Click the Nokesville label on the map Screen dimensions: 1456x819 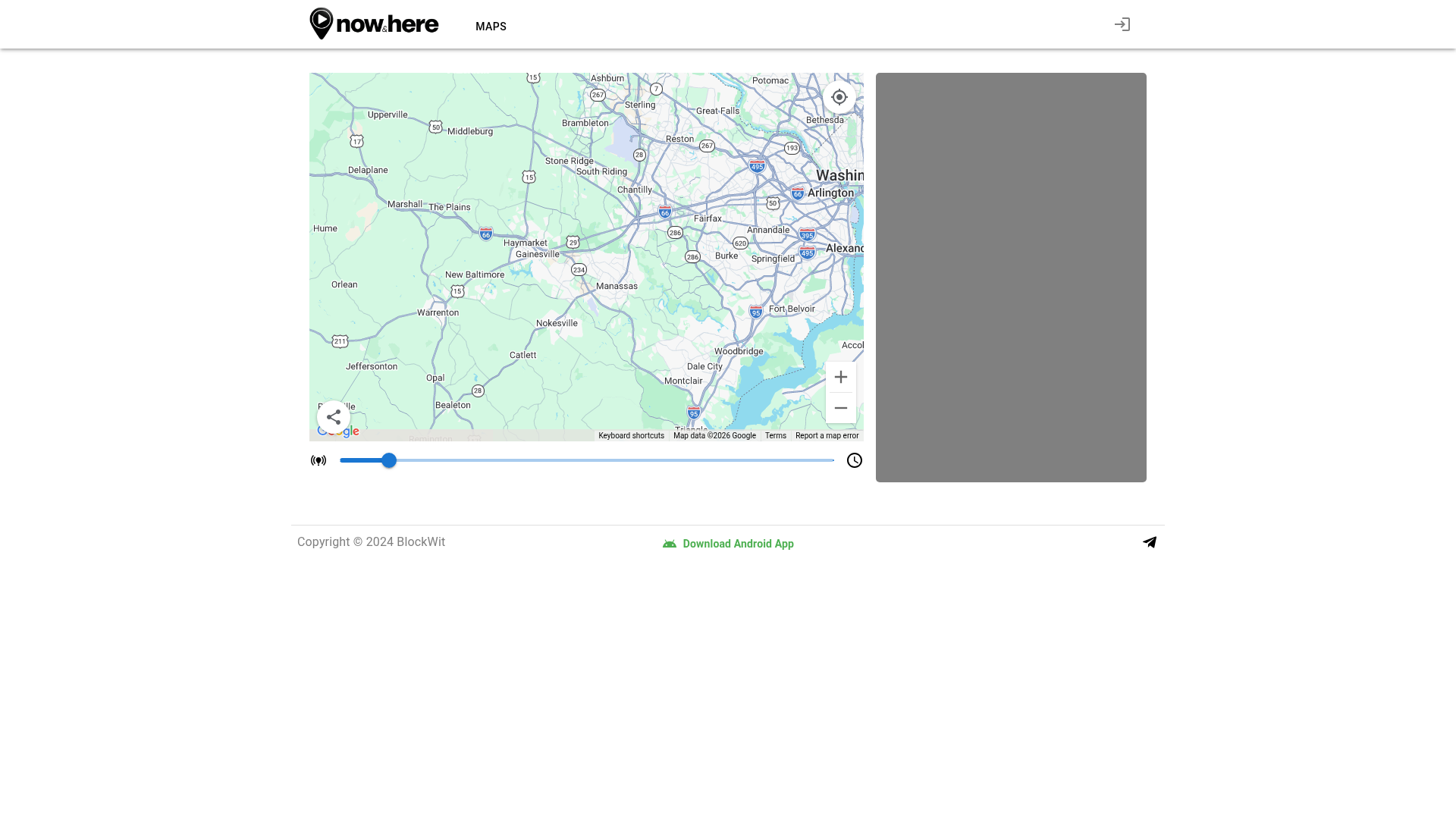click(x=557, y=323)
